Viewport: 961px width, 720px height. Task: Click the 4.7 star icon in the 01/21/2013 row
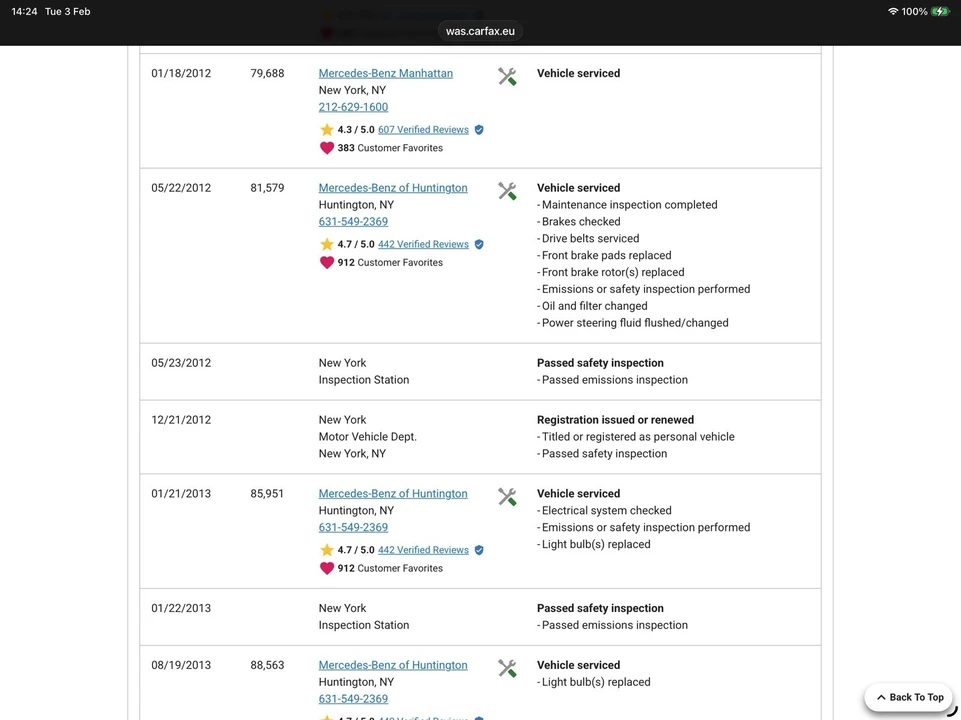pyautogui.click(x=327, y=550)
